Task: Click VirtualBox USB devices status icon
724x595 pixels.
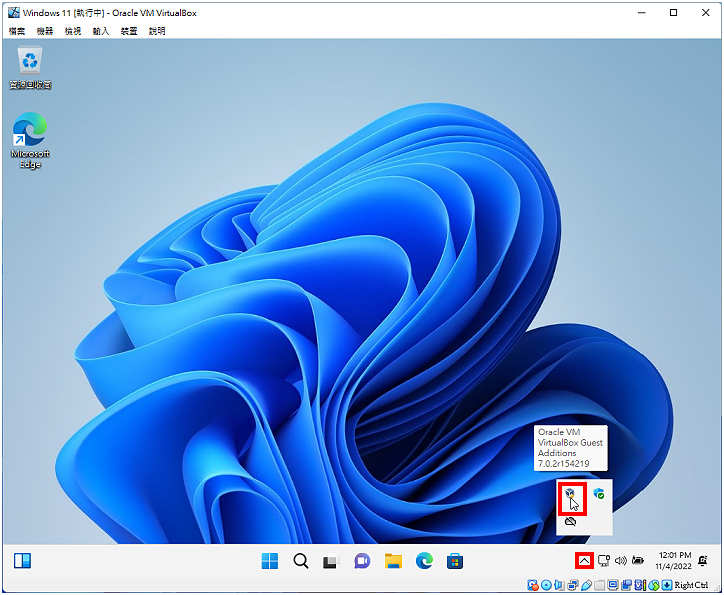Action: 586,585
